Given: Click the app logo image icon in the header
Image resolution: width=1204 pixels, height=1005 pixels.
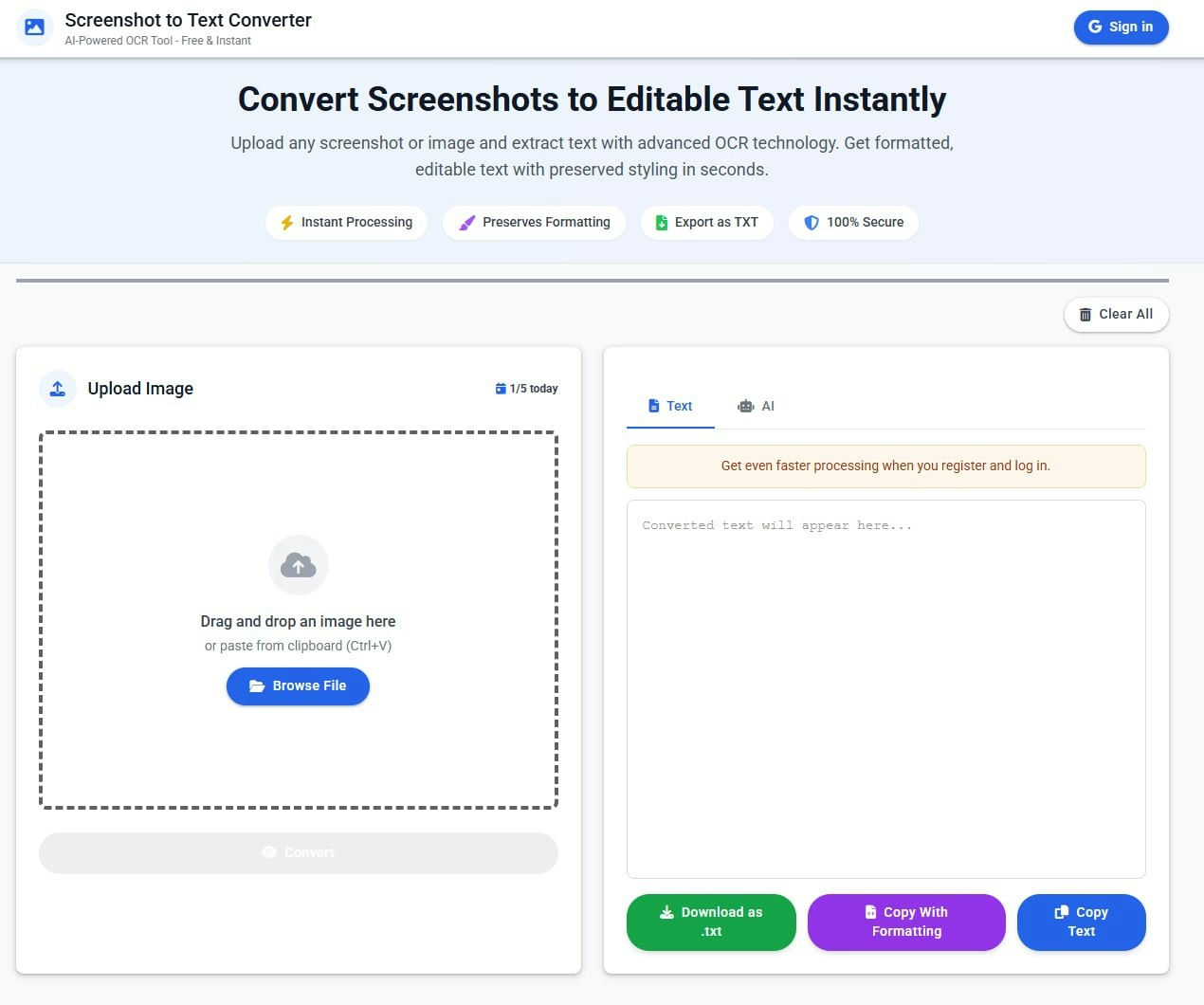Looking at the screenshot, I should pos(34,27).
